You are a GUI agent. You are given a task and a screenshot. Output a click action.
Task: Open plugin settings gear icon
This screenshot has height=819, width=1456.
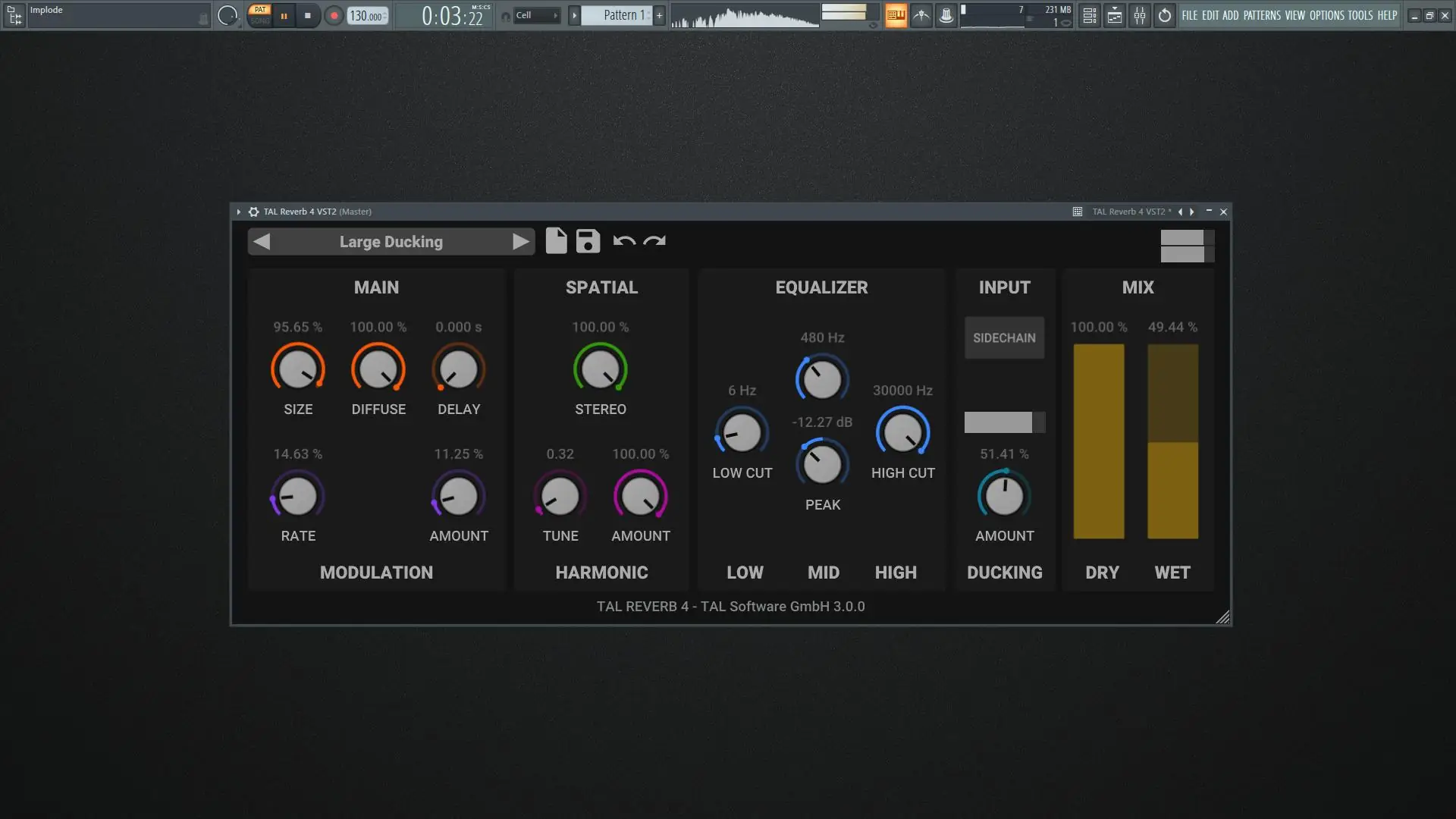[254, 212]
